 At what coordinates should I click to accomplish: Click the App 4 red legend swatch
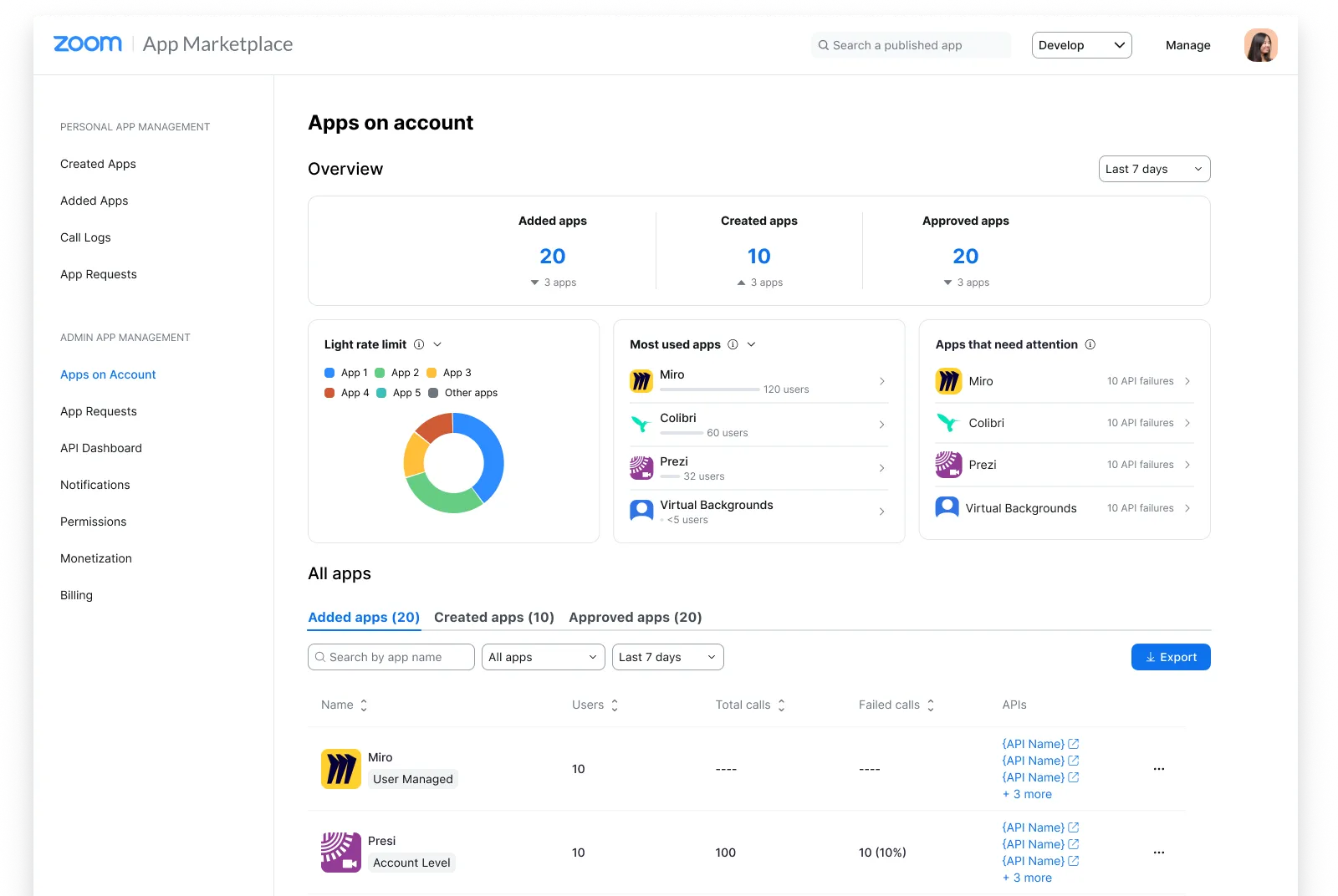(329, 393)
